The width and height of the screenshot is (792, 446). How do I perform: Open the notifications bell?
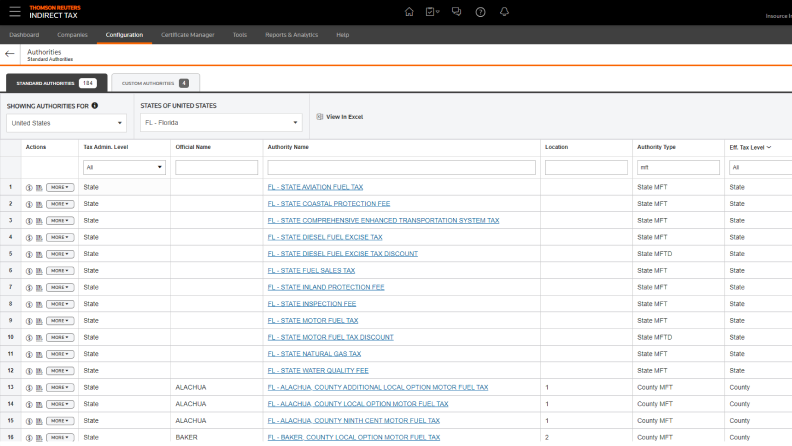pos(504,12)
